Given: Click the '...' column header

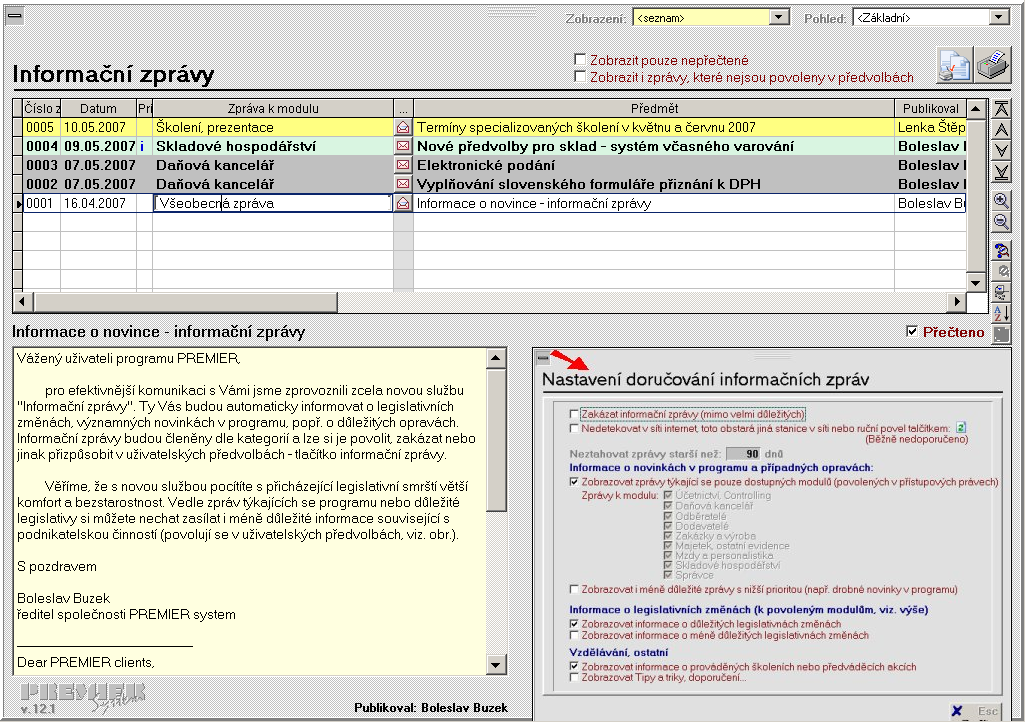Looking at the screenshot, I should coord(403,109).
